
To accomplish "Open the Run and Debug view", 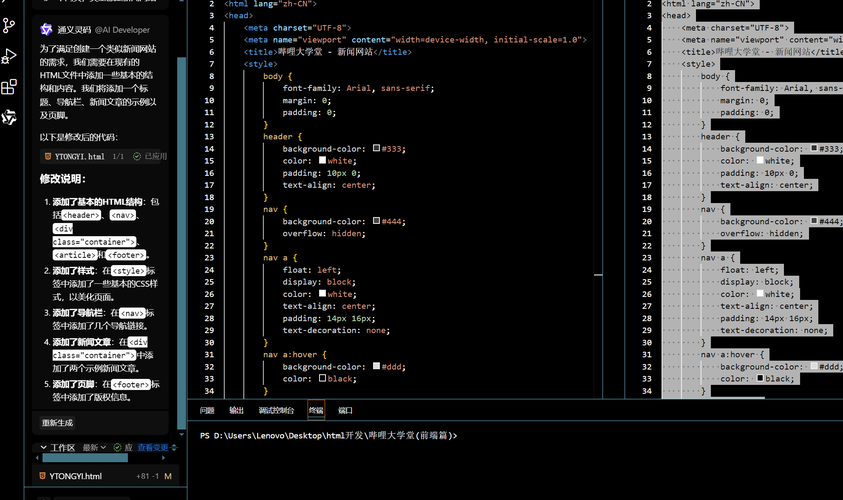I will [9, 56].
